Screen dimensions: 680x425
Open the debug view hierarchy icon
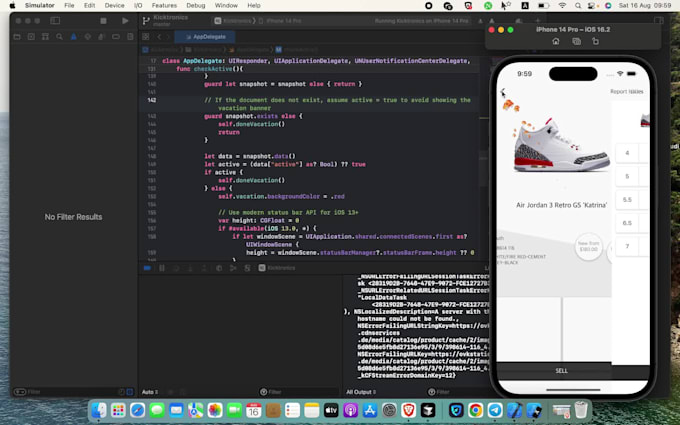tap(219, 268)
